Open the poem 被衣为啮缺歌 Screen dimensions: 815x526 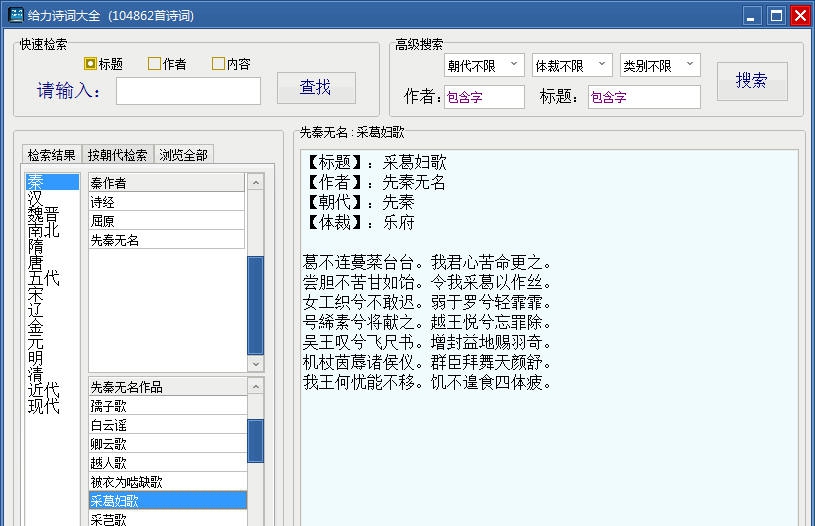point(167,482)
